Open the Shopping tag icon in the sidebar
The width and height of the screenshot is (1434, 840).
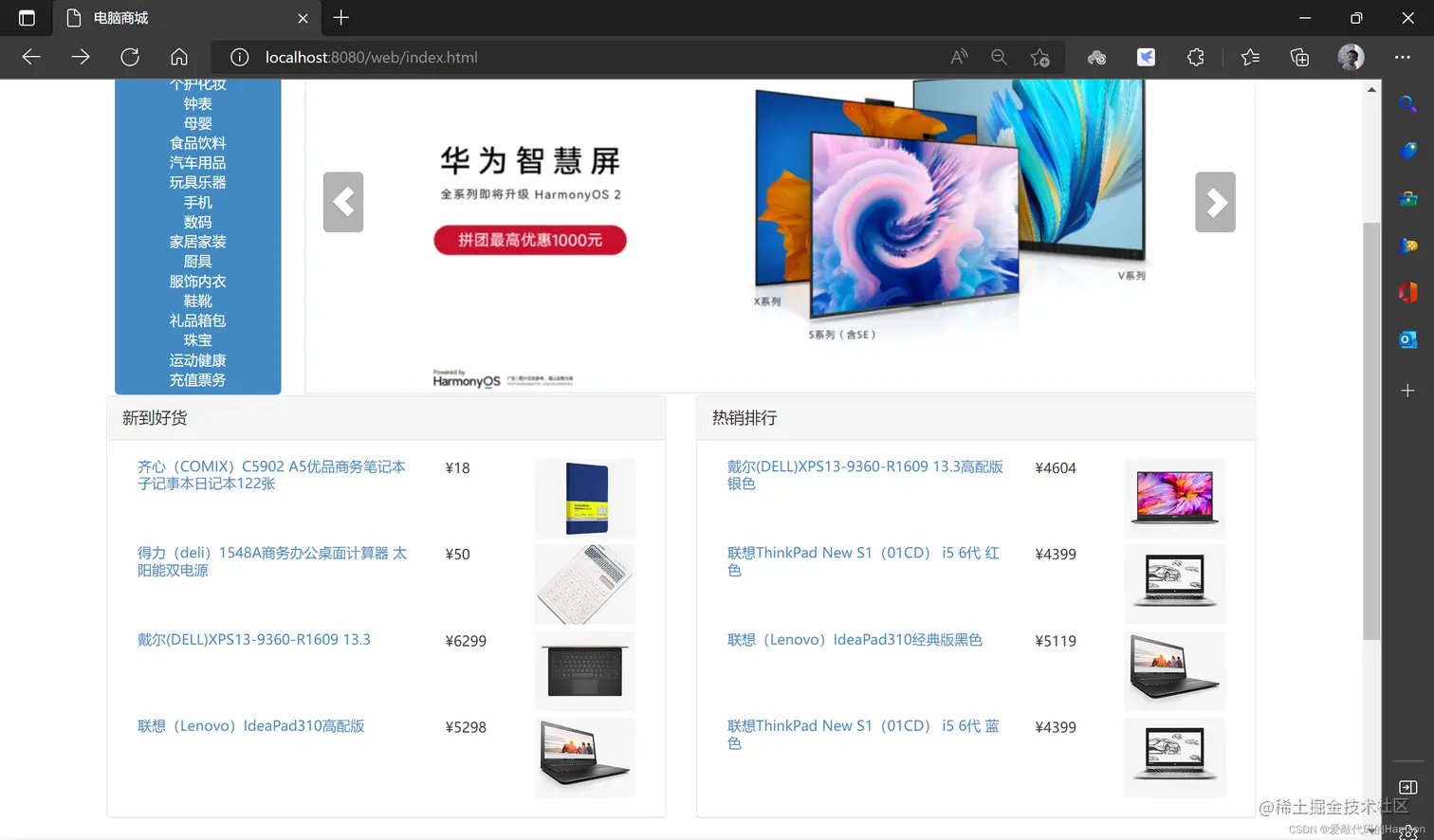coord(1407,151)
